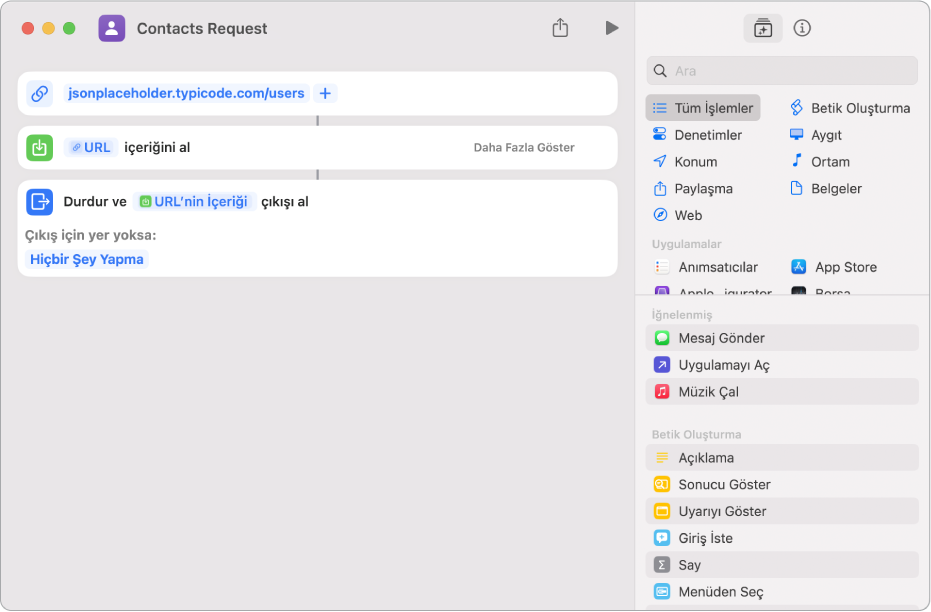Open Denetimler category
This screenshot has width=931, height=612.
pos(697,135)
